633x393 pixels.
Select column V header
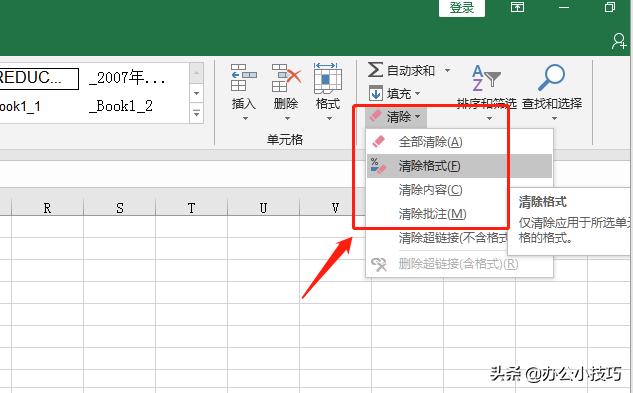[335, 208]
